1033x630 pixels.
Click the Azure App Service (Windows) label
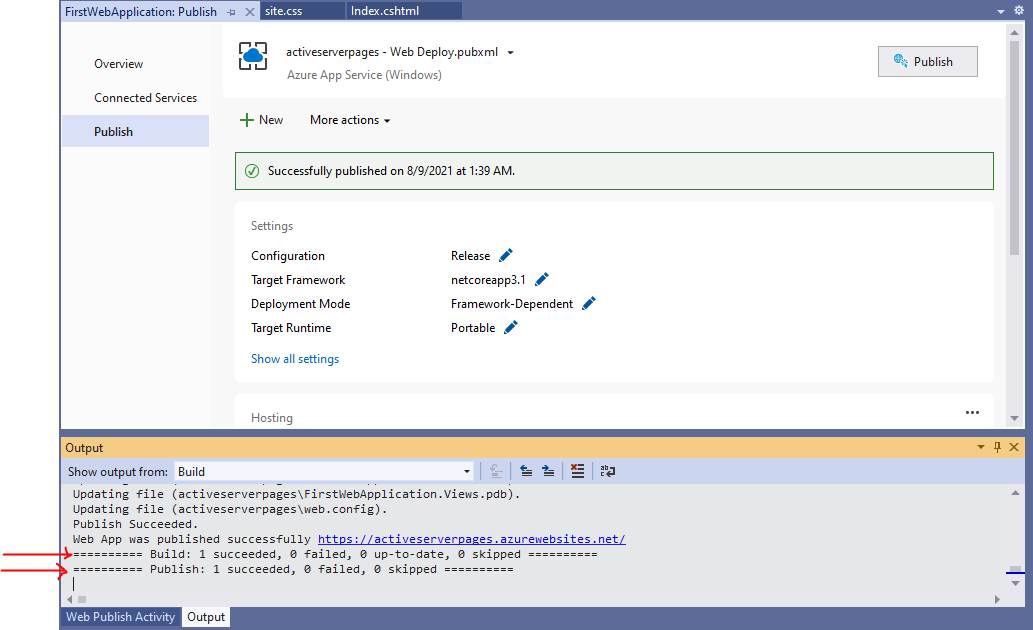pyautogui.click(x=364, y=75)
